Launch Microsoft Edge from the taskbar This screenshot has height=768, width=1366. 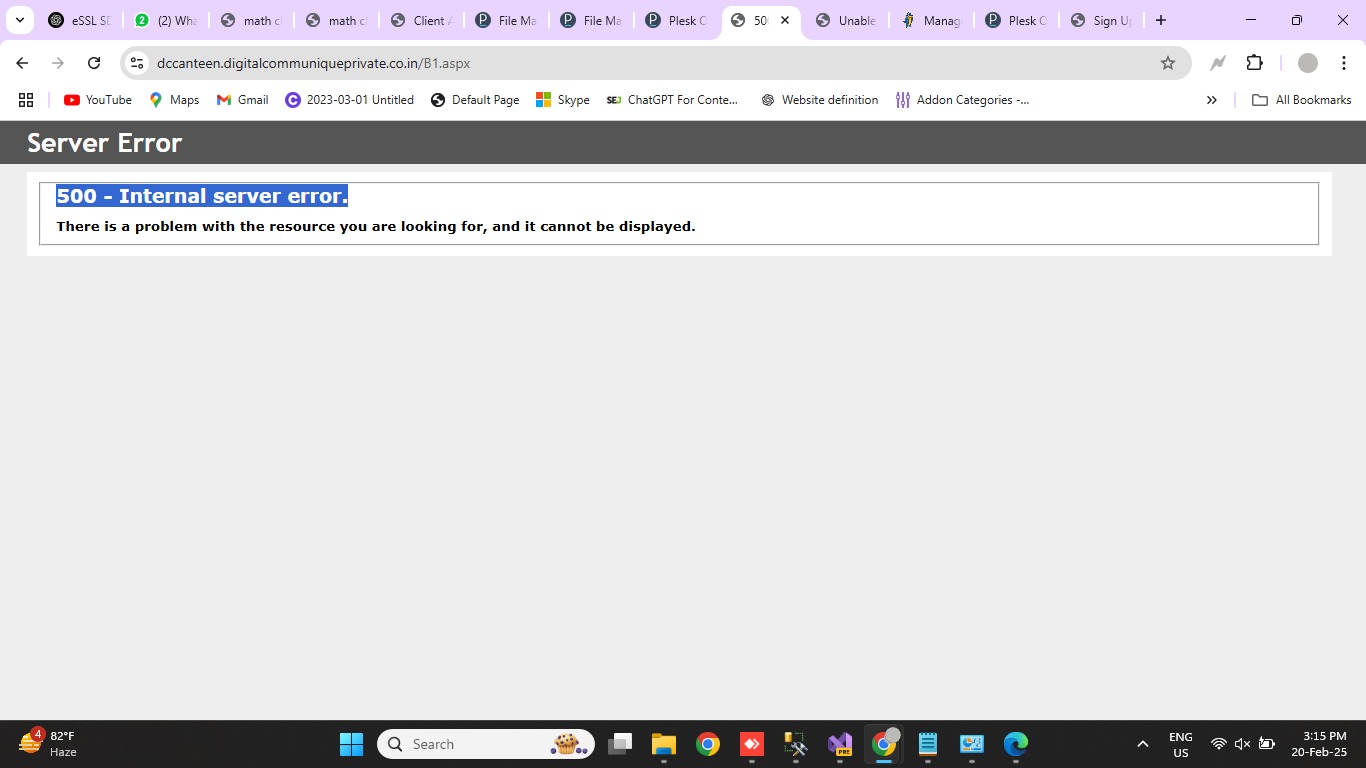tap(1015, 744)
